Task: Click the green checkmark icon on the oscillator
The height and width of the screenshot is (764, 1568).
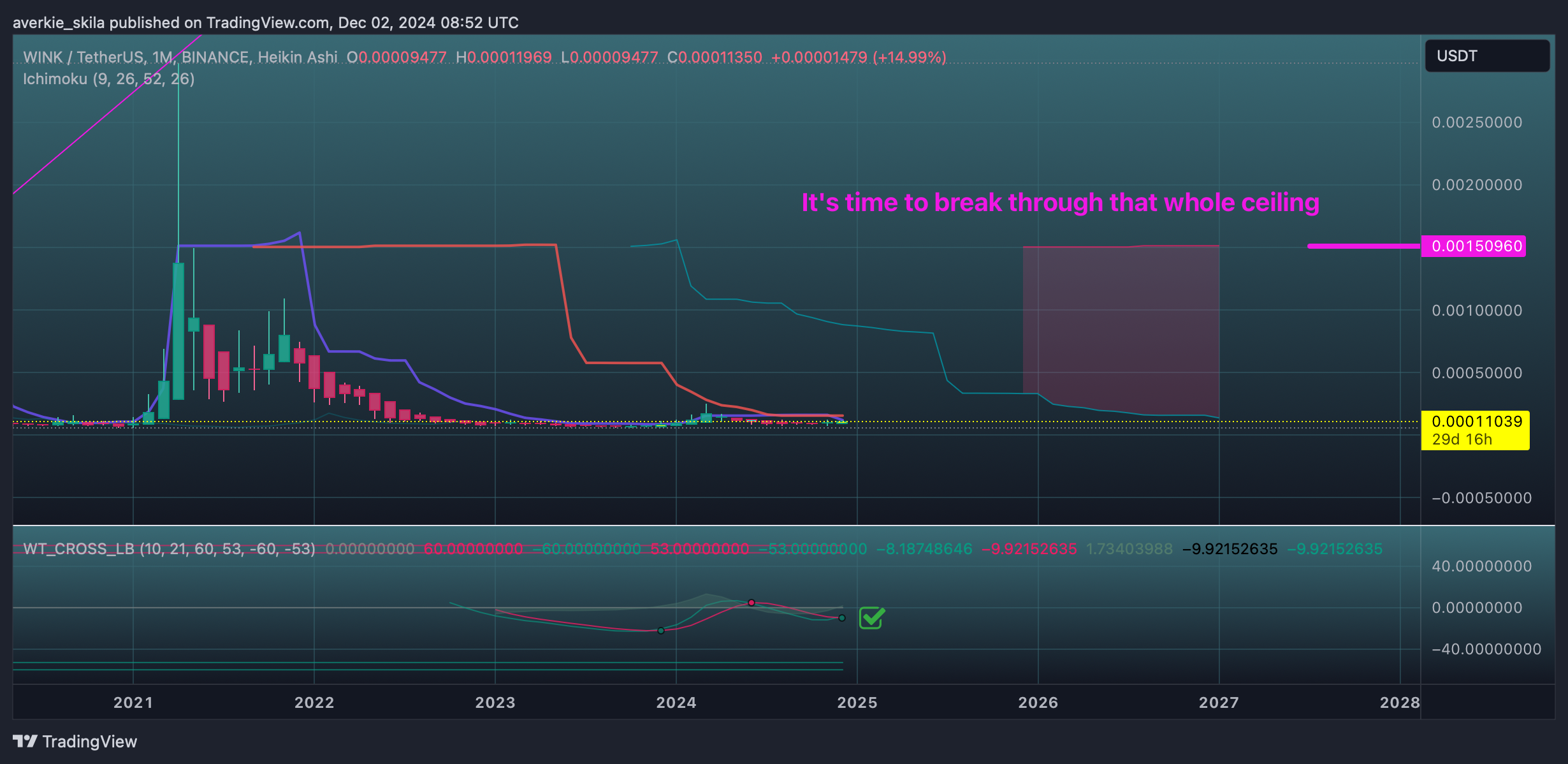Action: click(x=872, y=617)
